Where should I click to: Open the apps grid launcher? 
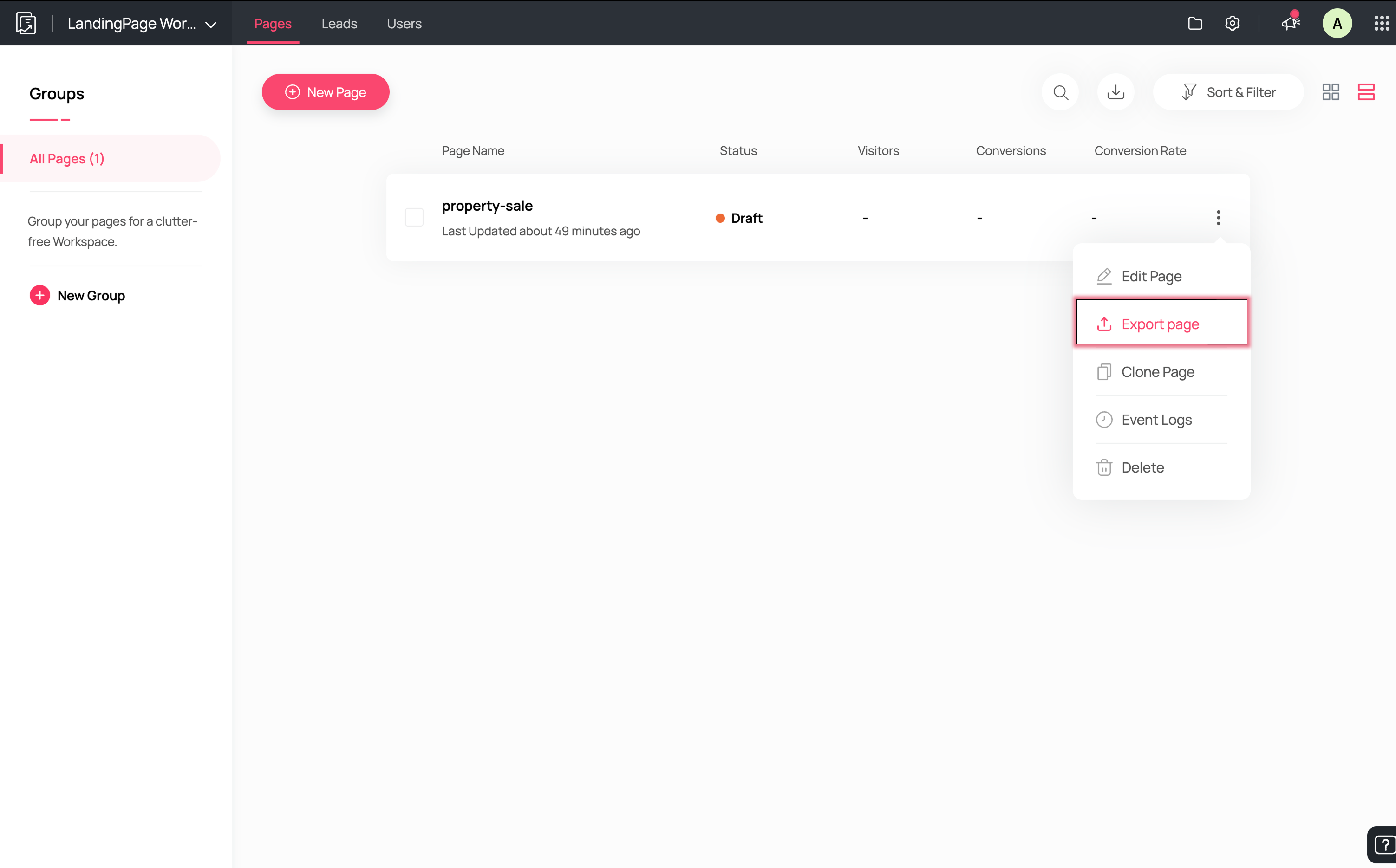(x=1381, y=24)
